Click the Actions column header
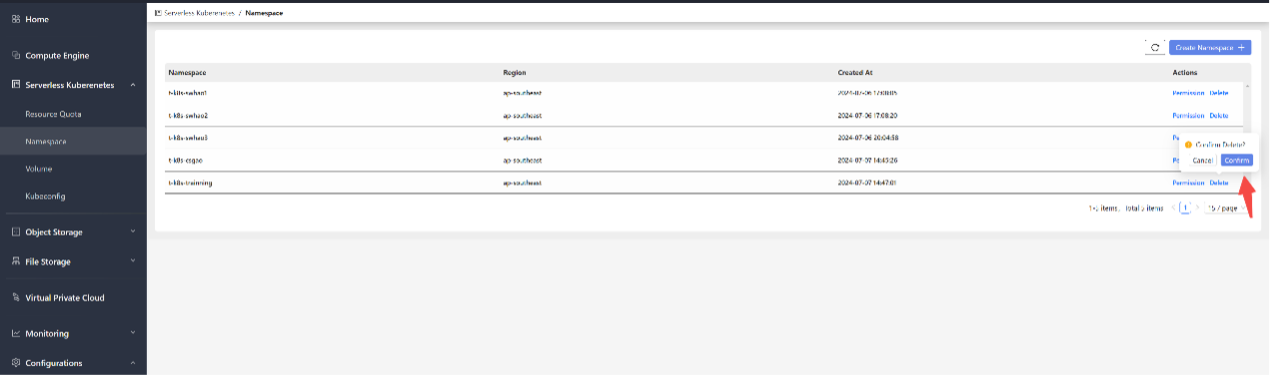This screenshot has width=1274, height=378. pyautogui.click(x=1184, y=73)
